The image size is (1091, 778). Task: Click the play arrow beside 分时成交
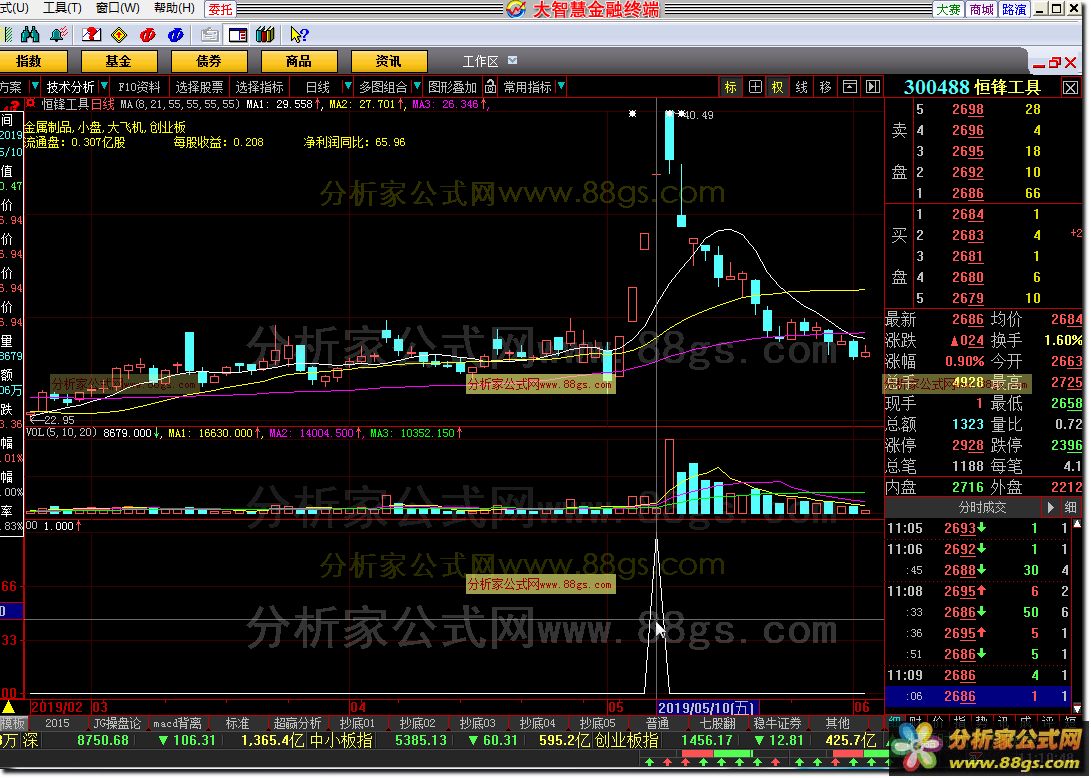(x=1051, y=507)
